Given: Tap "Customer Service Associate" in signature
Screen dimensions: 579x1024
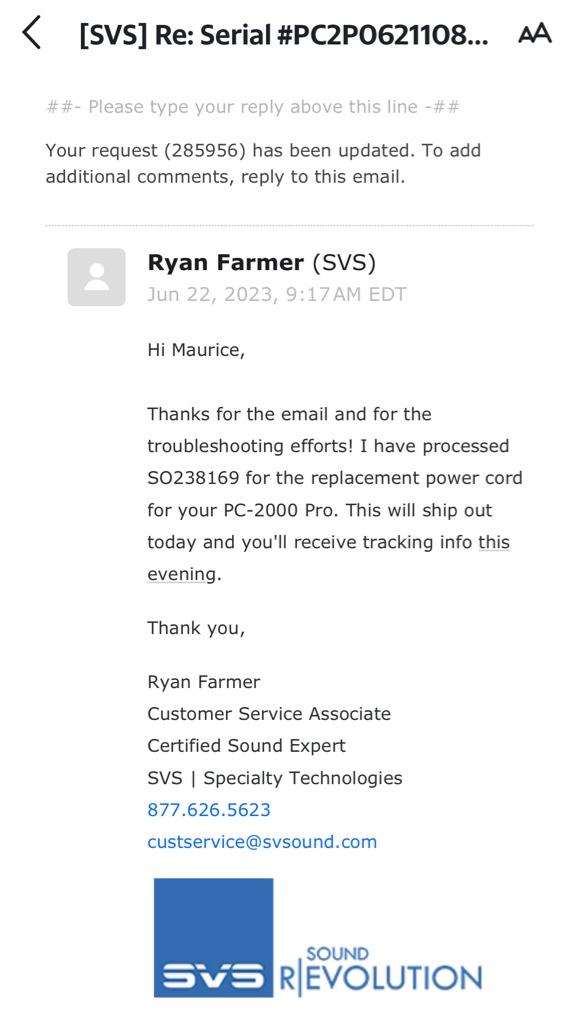Looking at the screenshot, I should point(269,714).
